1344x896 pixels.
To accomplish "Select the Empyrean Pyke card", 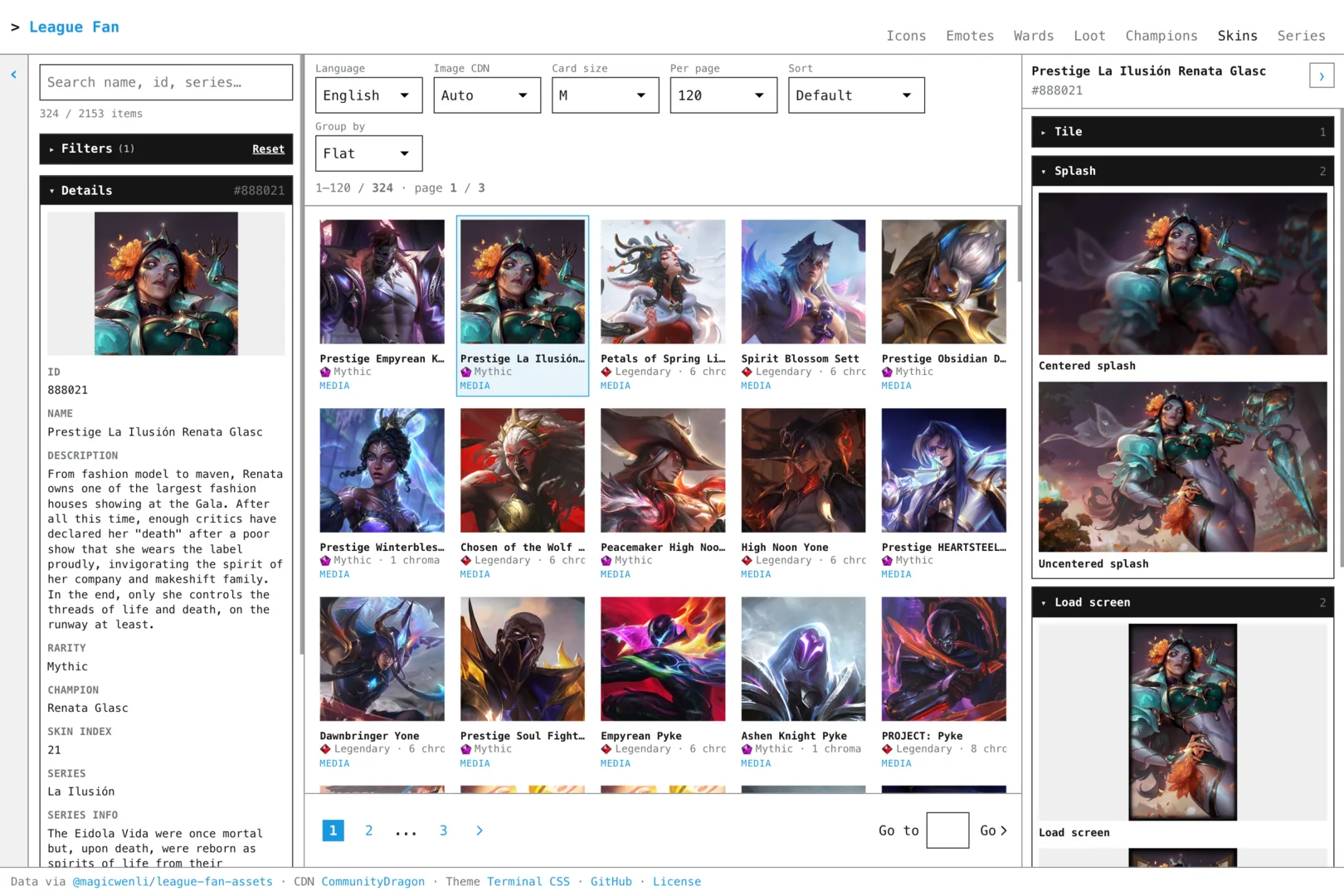I will (663, 682).
